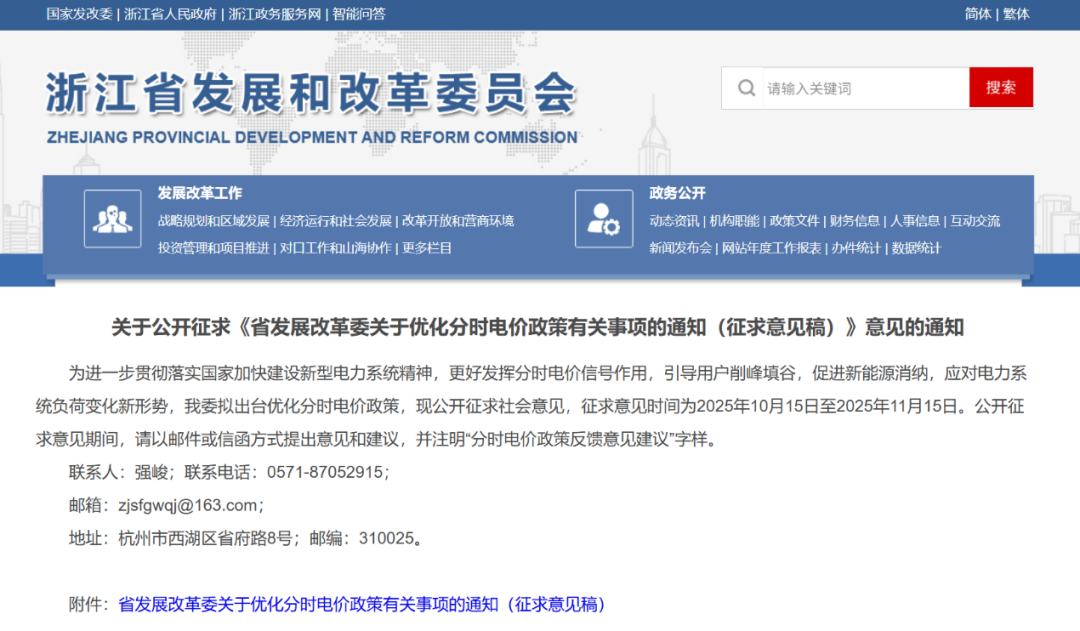
Task: Visit 新闻发布会 page
Action: click(x=680, y=248)
